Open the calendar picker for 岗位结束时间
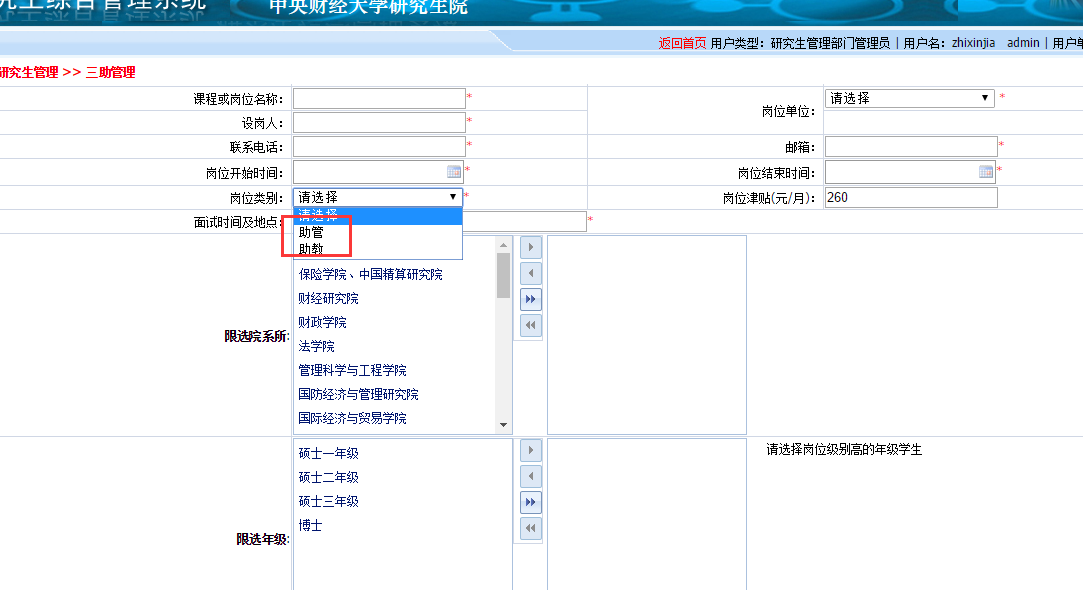The width and height of the screenshot is (1083, 590). pyautogui.click(x=986, y=172)
